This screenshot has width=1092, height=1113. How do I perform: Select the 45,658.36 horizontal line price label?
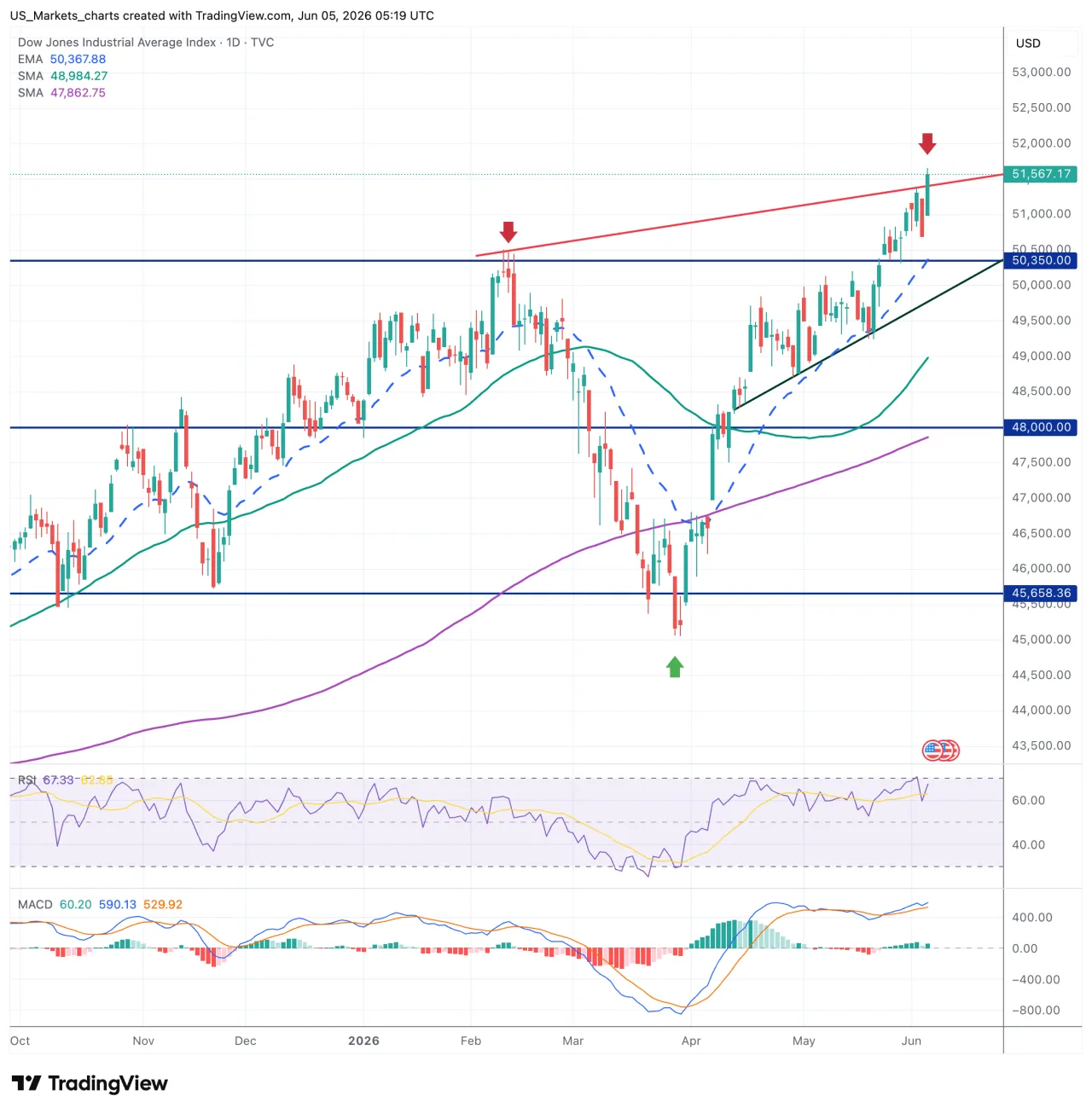click(x=1041, y=594)
